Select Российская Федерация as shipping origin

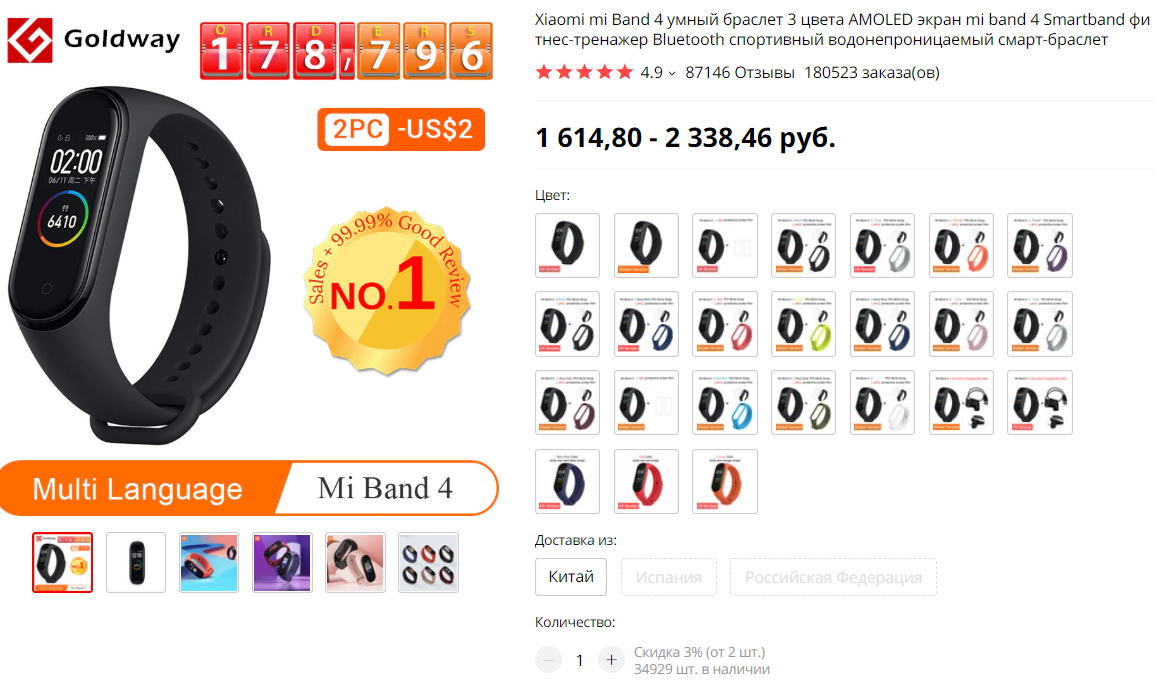(833, 577)
